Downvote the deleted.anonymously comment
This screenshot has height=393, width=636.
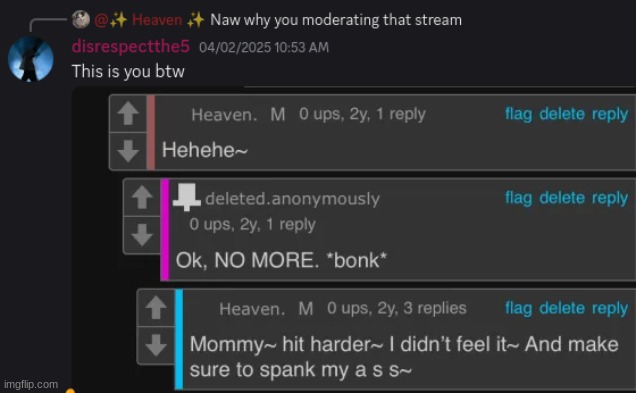pos(142,235)
